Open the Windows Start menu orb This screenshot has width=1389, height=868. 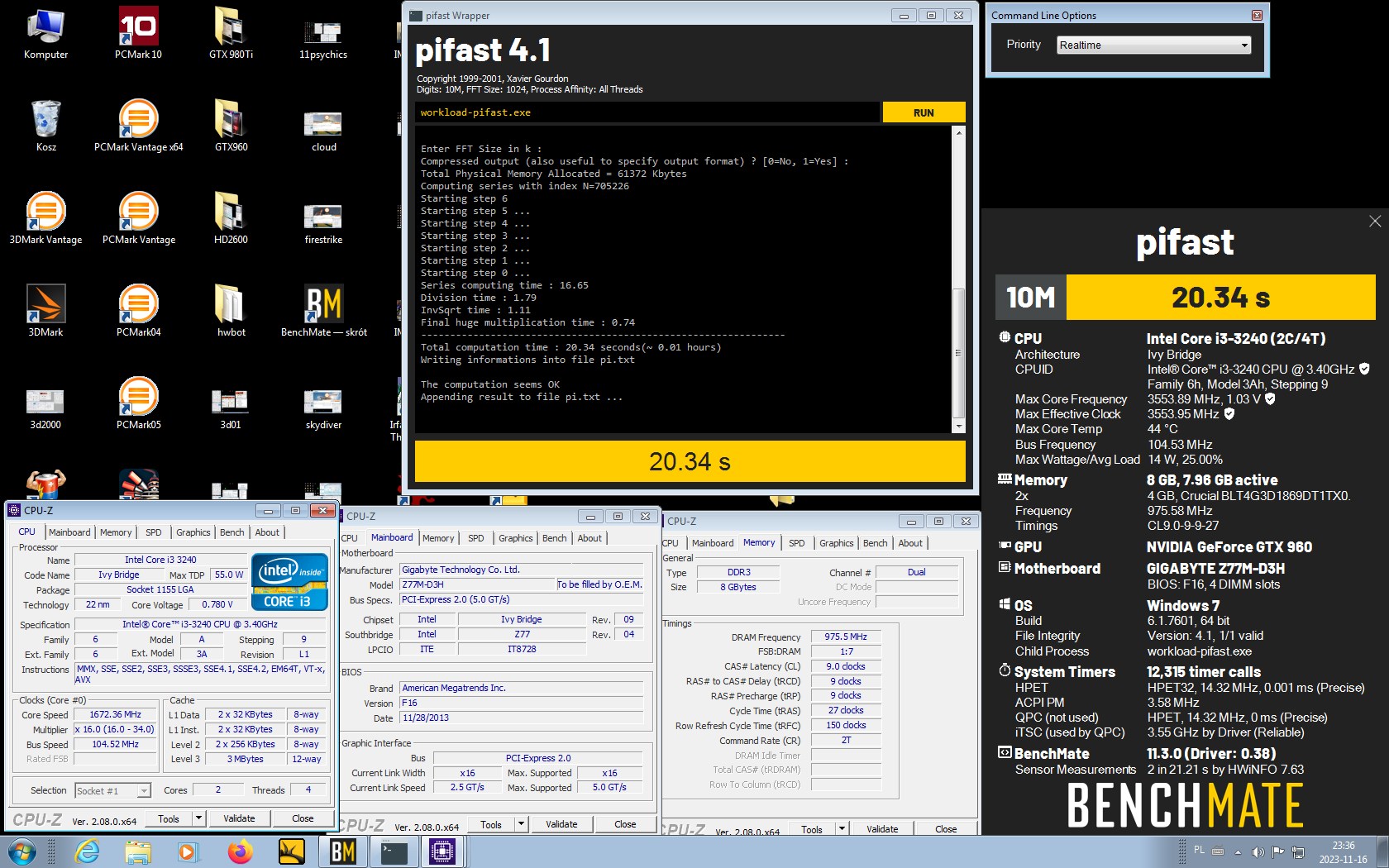(22, 851)
